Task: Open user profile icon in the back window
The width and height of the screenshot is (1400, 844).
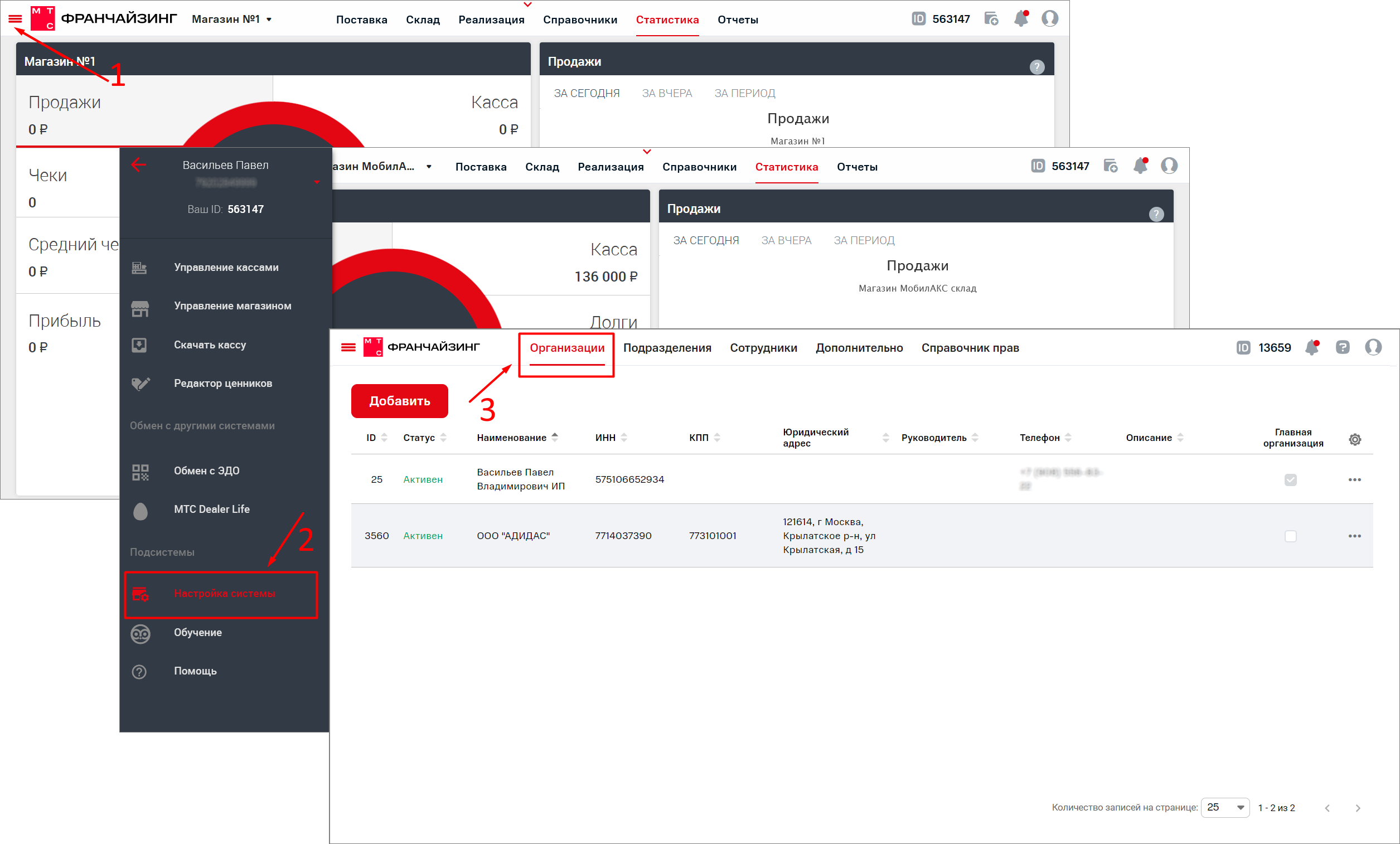Action: click(x=1049, y=19)
